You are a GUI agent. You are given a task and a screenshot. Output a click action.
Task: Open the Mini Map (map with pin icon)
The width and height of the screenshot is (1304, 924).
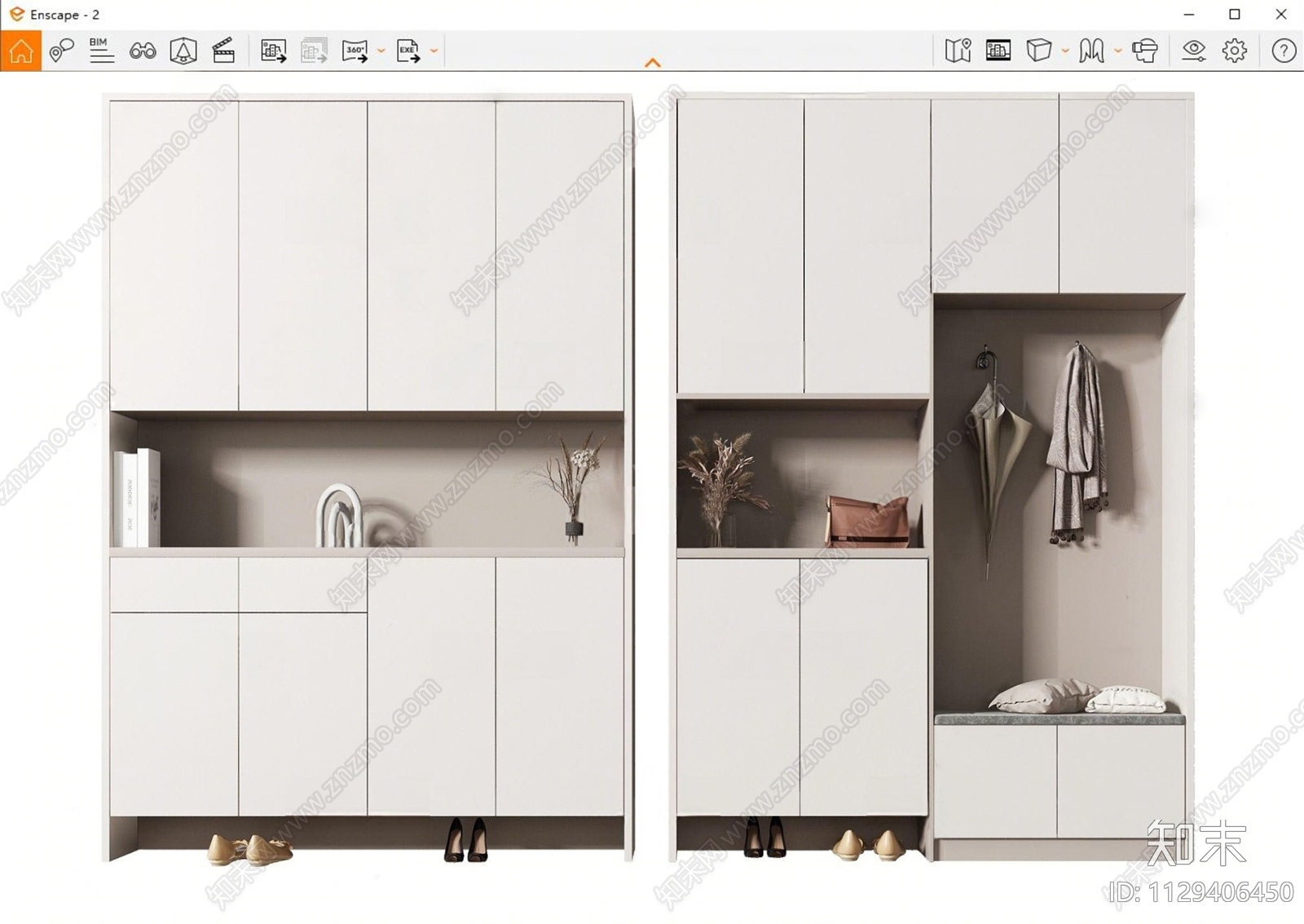coord(958,51)
